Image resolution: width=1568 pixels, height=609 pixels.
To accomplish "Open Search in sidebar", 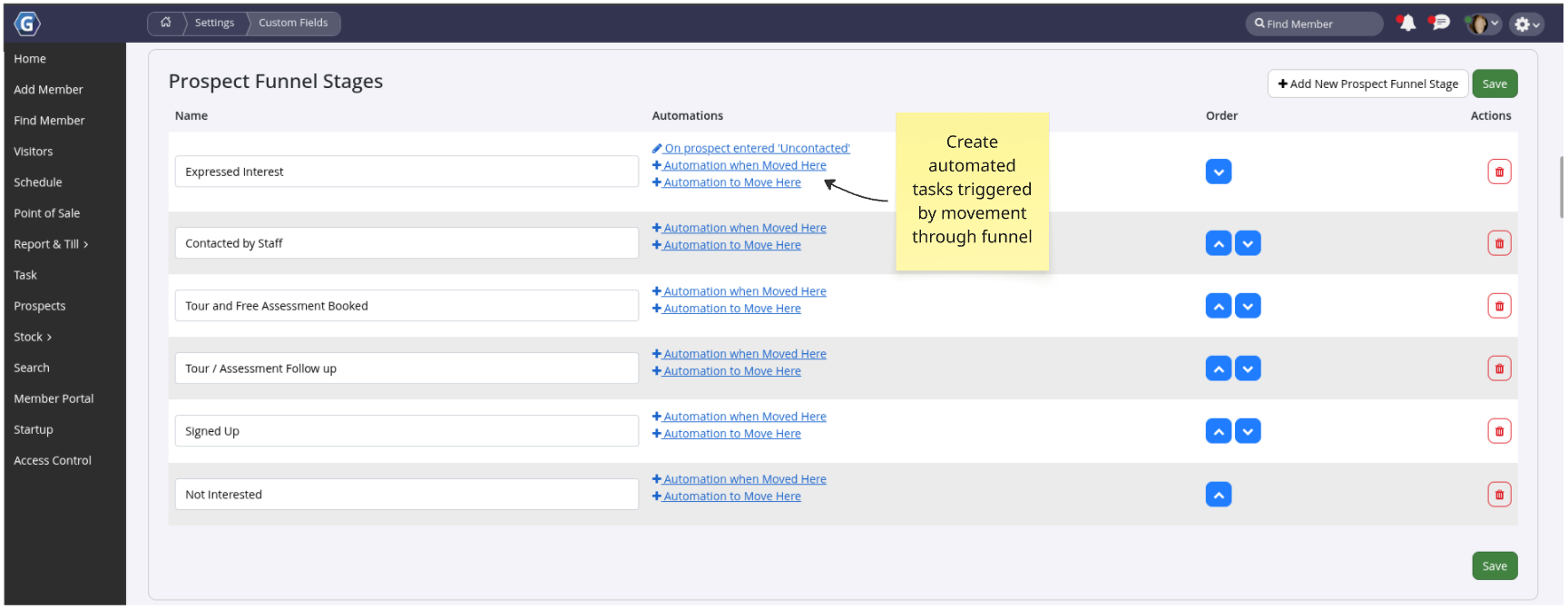I will [x=32, y=368].
